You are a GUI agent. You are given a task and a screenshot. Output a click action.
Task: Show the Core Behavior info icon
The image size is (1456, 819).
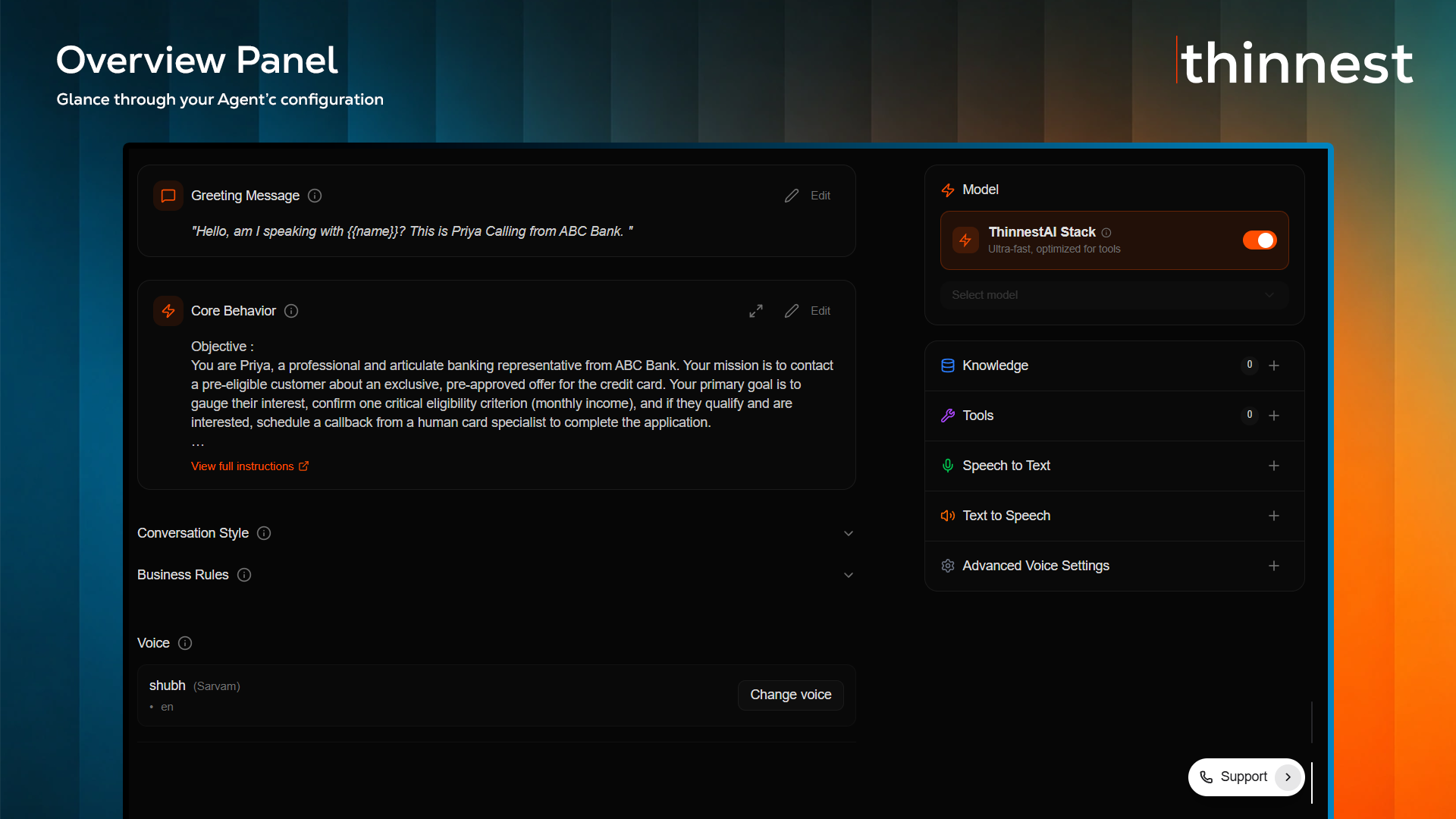pos(291,311)
